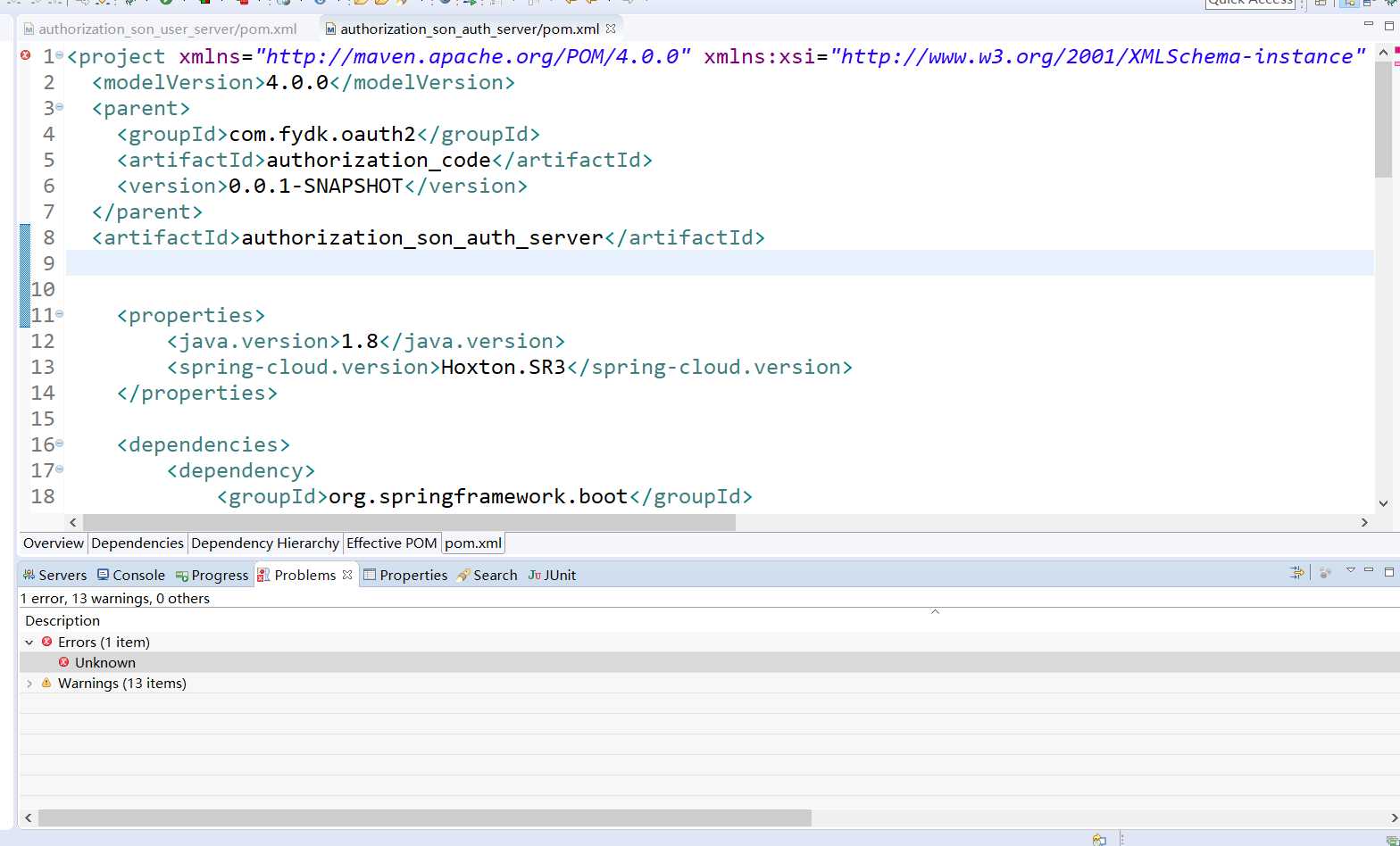This screenshot has height=846, width=1400.
Task: Minimize the Problems view panel
Action: (1369, 571)
